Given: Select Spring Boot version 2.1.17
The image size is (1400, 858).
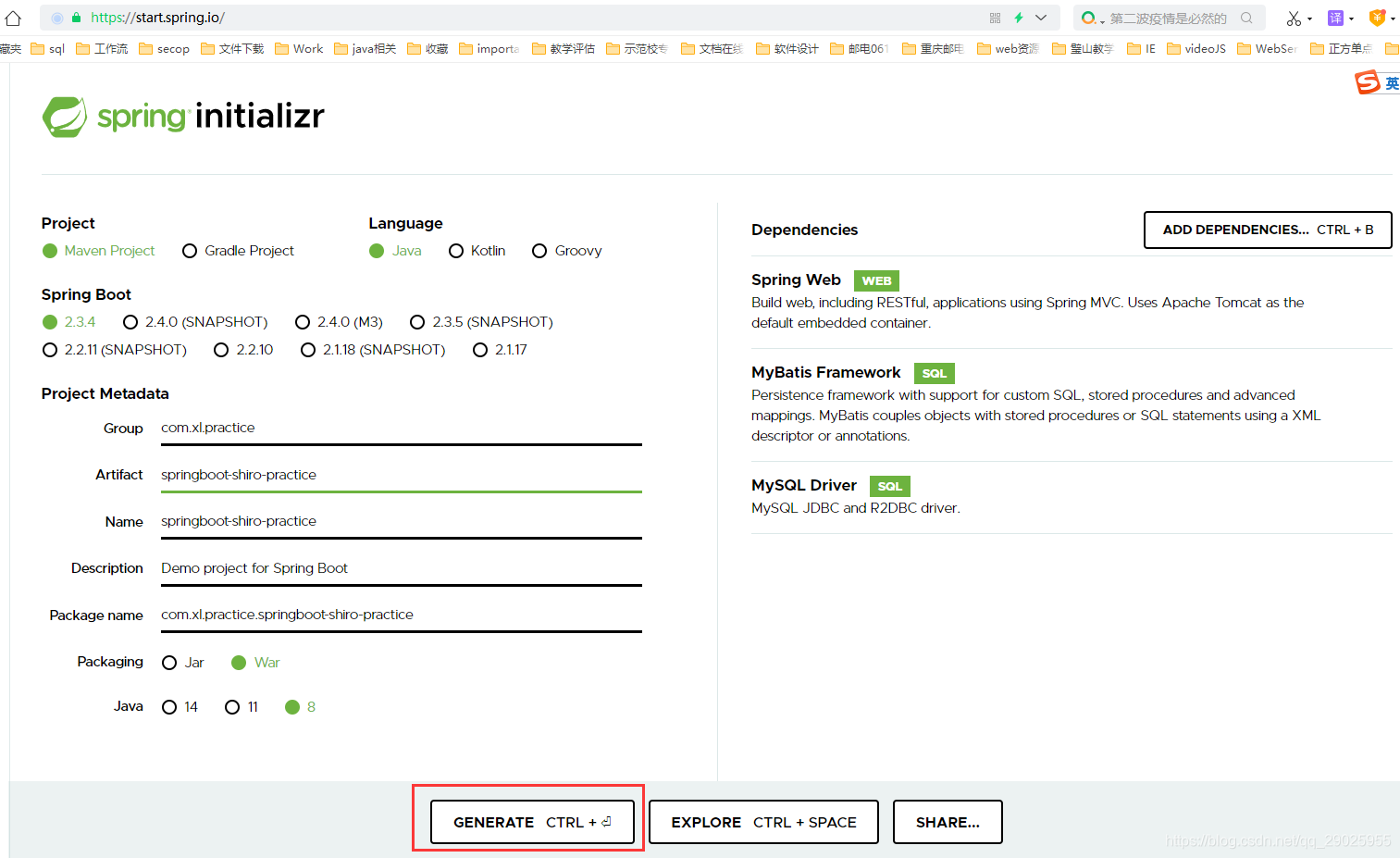Looking at the screenshot, I should coord(500,350).
